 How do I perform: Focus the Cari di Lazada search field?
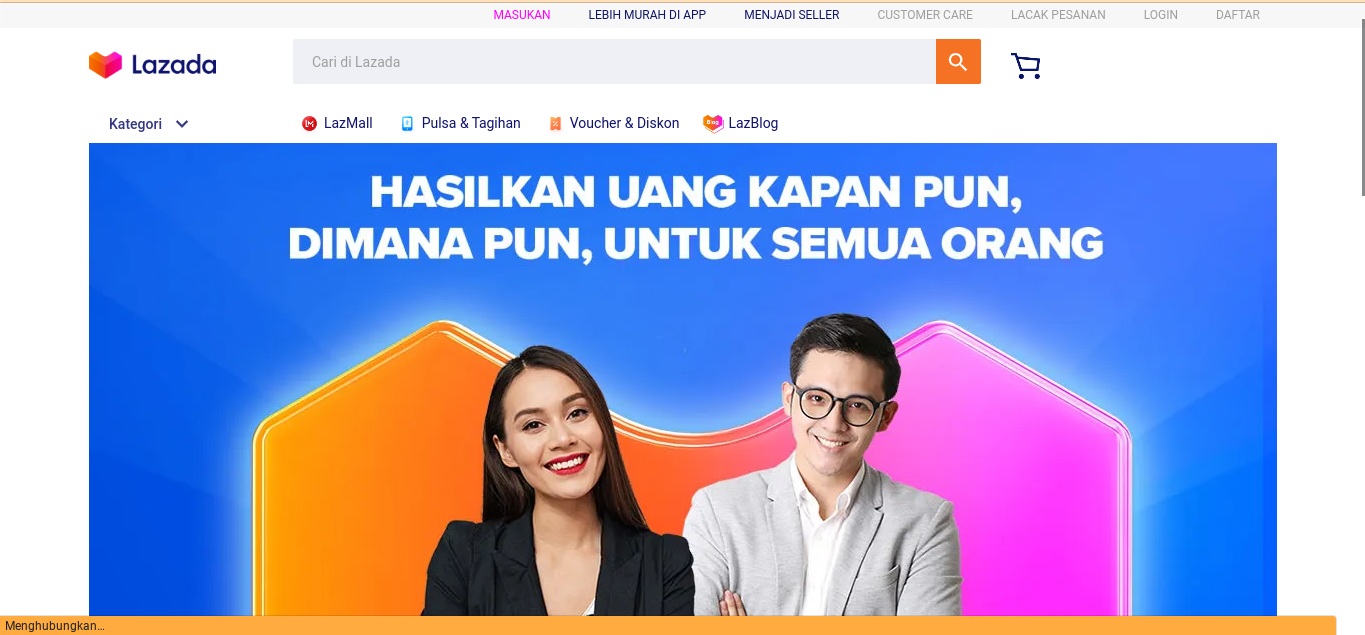(x=614, y=62)
